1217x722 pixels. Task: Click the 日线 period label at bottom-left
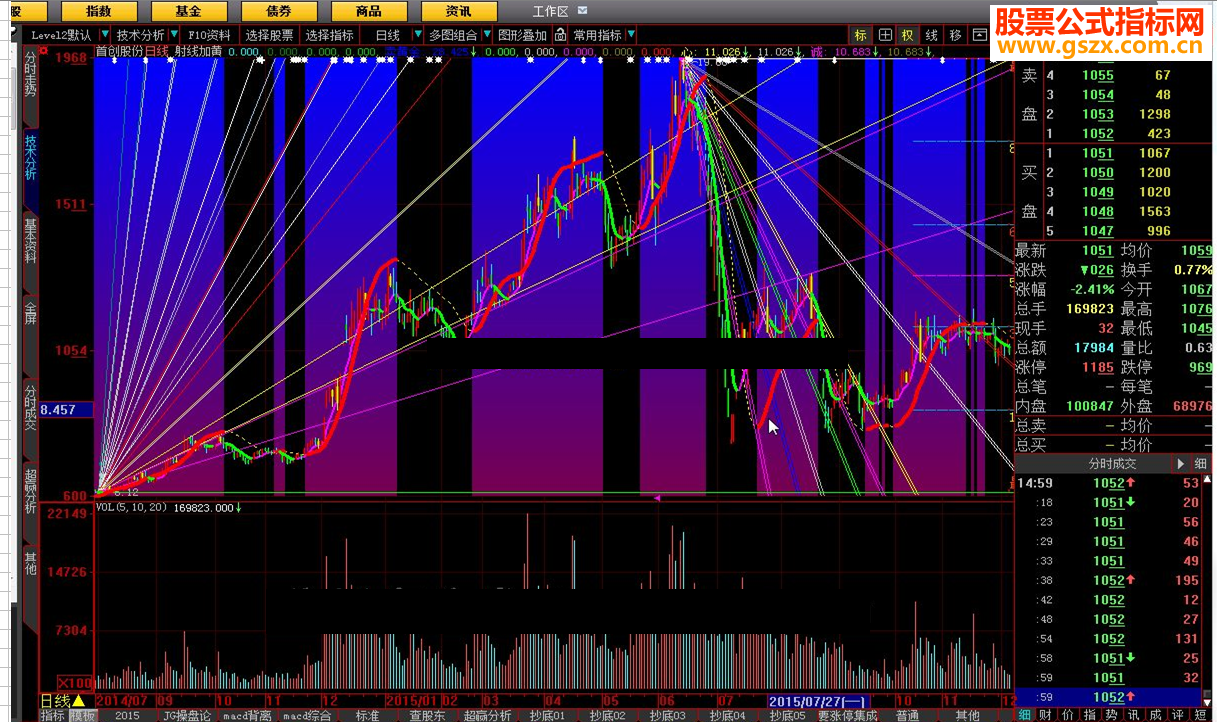(55, 700)
